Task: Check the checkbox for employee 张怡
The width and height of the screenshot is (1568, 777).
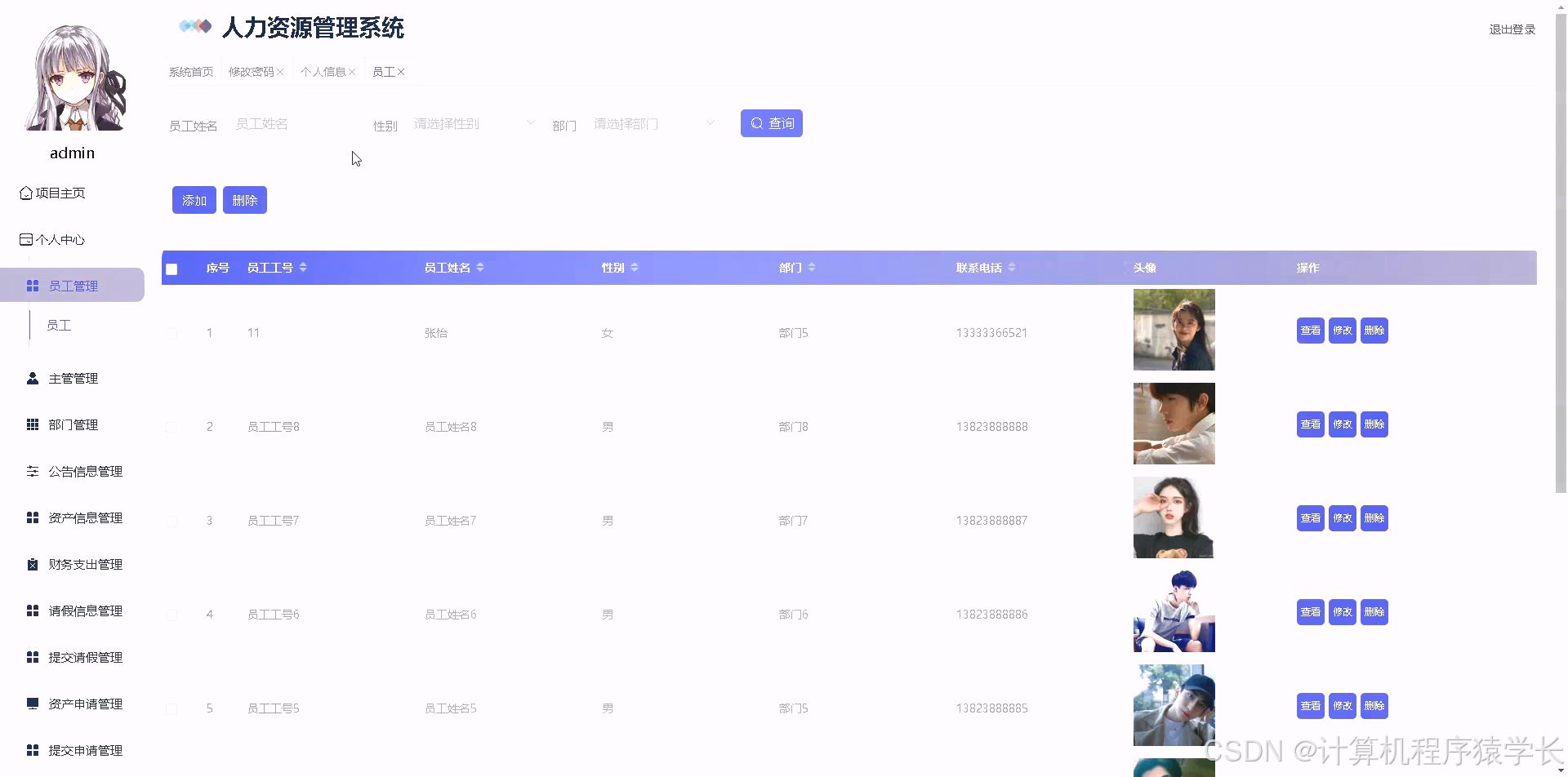Action: tap(171, 332)
